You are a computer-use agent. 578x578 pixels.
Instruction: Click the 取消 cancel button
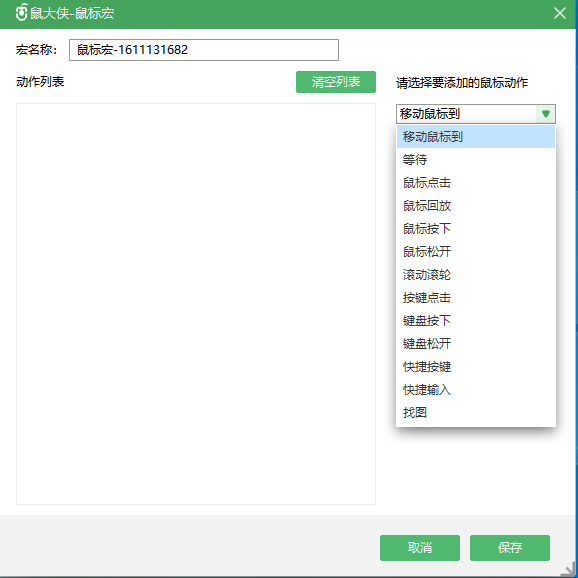420,548
